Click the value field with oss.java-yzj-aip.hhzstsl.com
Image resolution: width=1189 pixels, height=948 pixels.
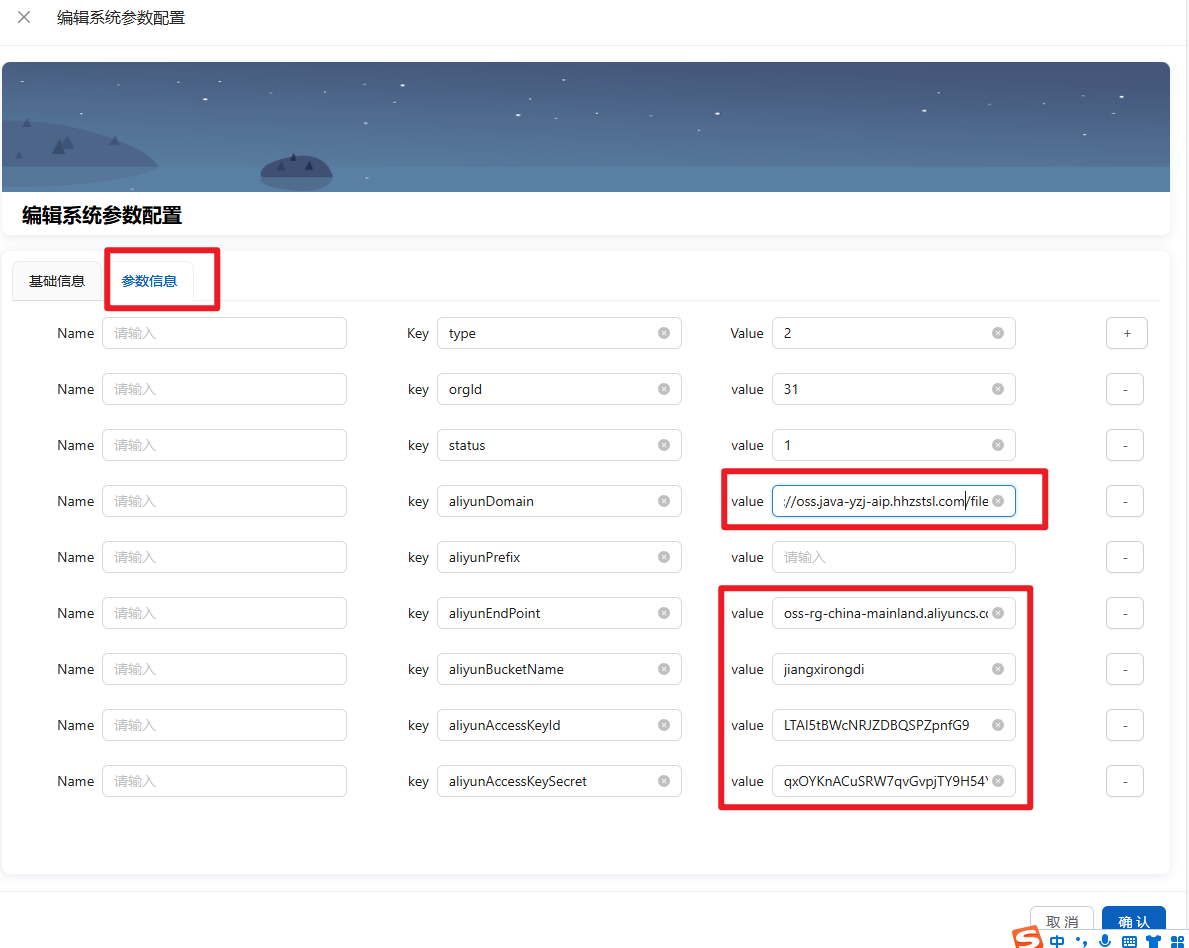893,501
